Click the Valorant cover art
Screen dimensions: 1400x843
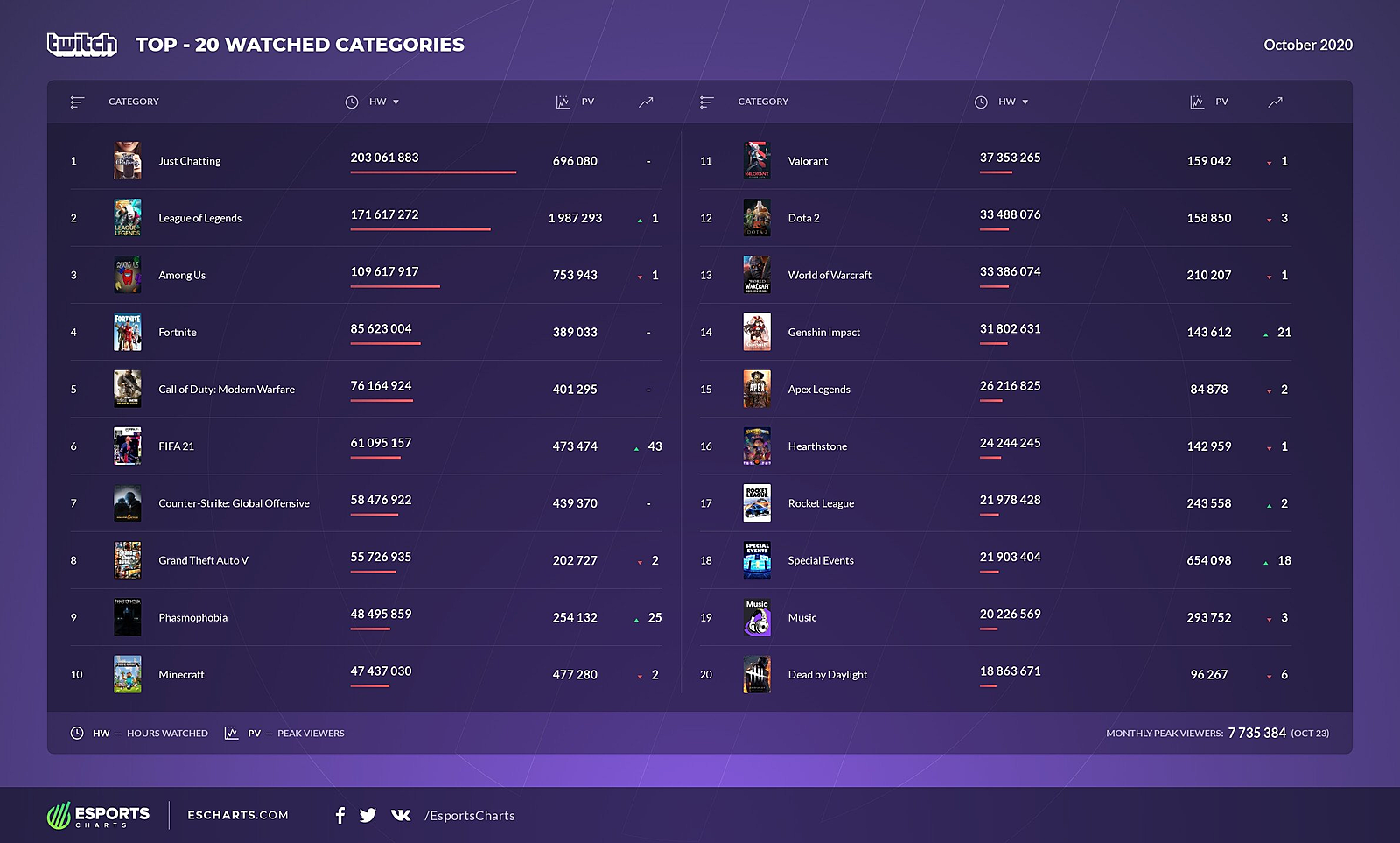[x=757, y=161]
